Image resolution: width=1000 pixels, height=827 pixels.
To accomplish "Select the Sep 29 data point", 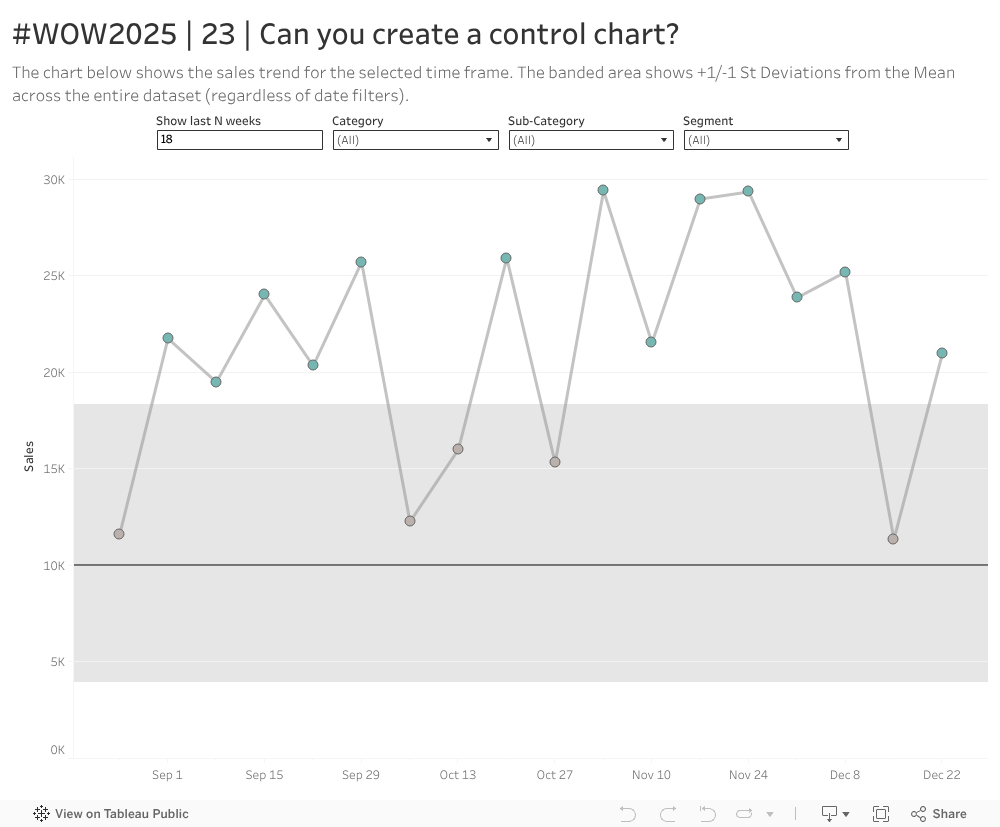I will (x=361, y=262).
